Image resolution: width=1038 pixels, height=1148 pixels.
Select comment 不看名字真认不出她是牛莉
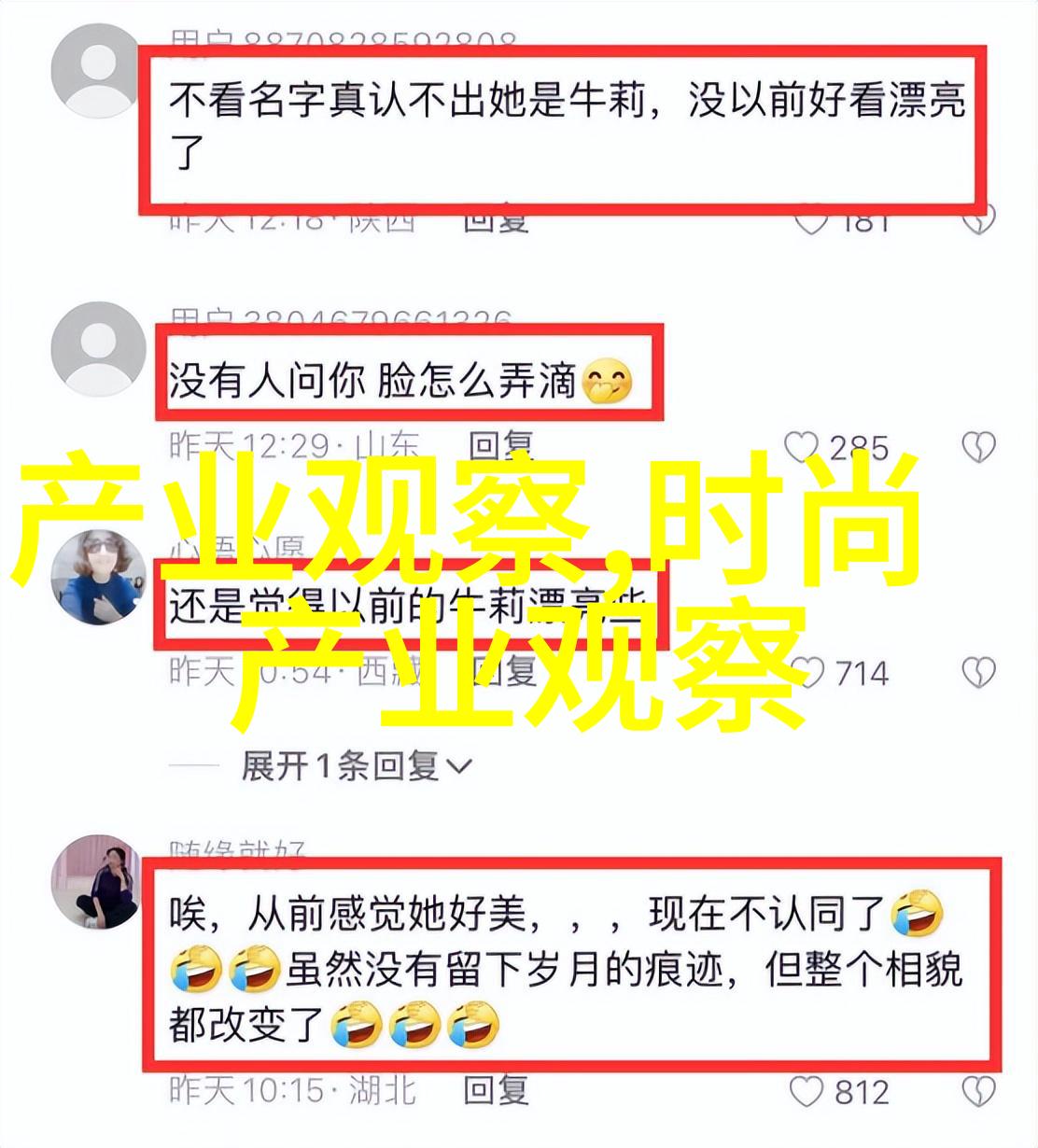pos(566,123)
